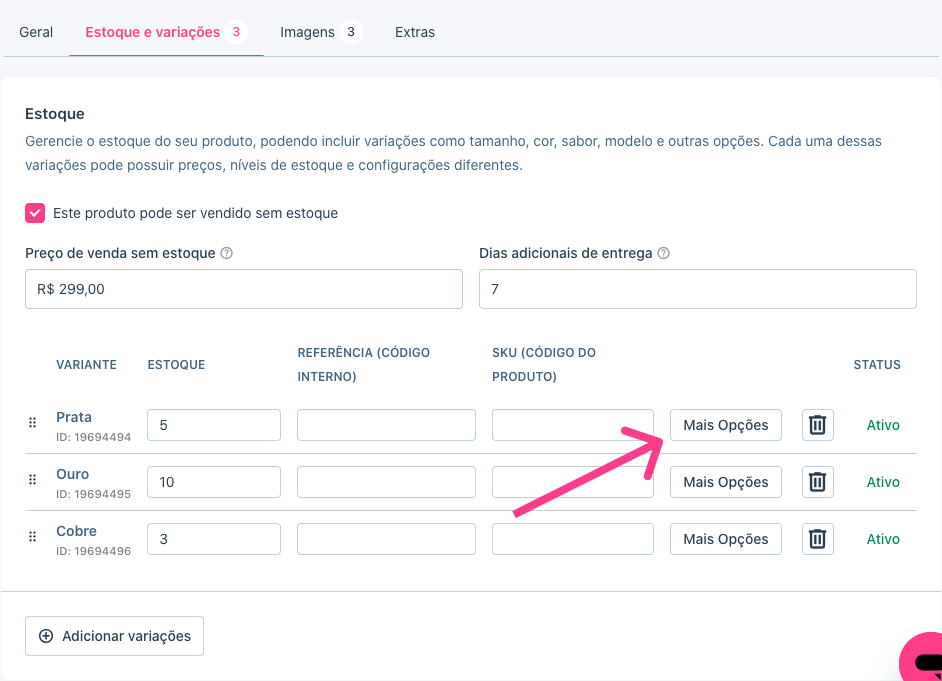The image size is (942, 681).
Task: Click the Prata Referência code field
Action: click(x=386, y=425)
